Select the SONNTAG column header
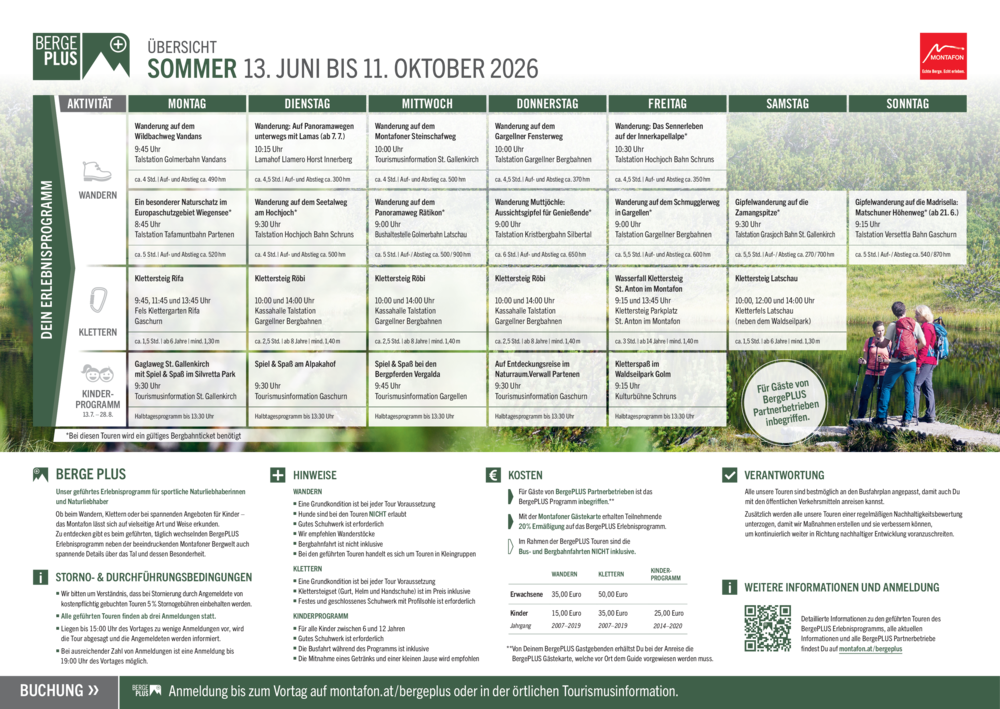This screenshot has height=709, width=1000. point(907,104)
